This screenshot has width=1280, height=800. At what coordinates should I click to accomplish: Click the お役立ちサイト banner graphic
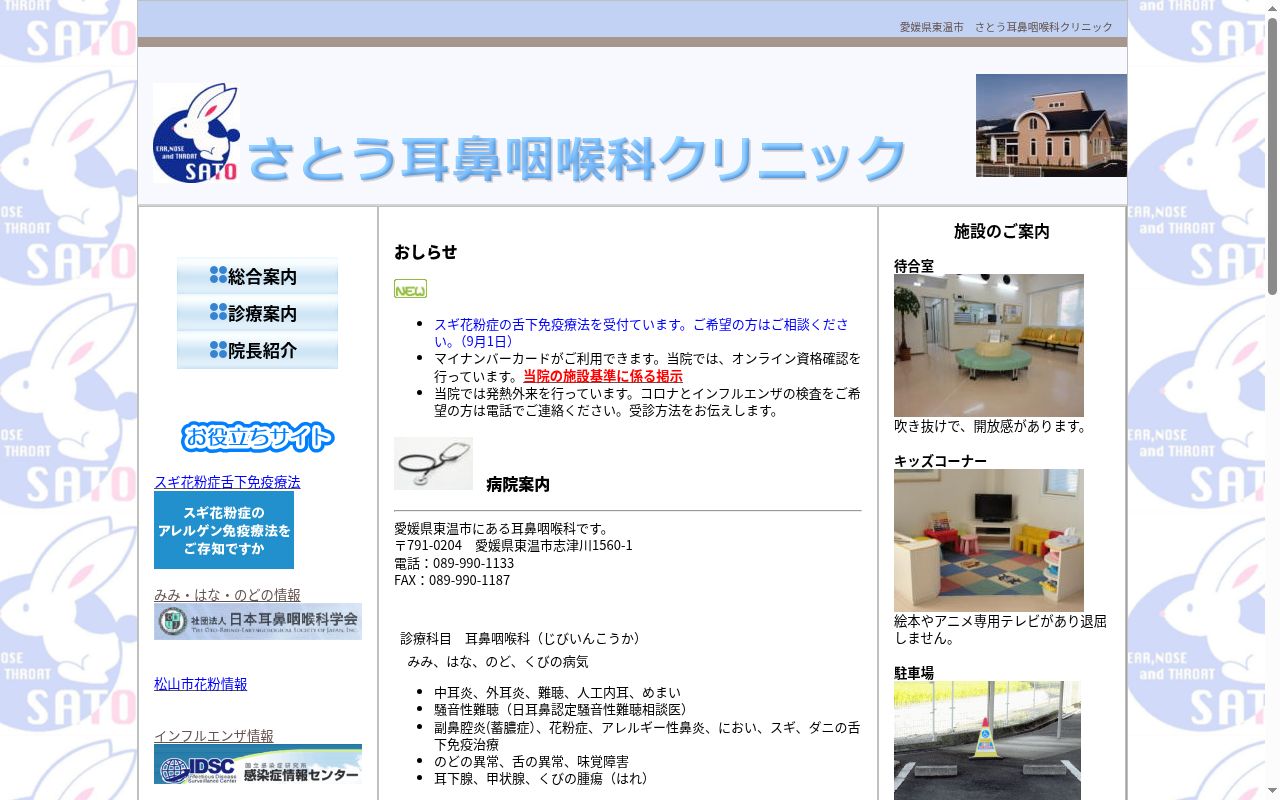[257, 437]
